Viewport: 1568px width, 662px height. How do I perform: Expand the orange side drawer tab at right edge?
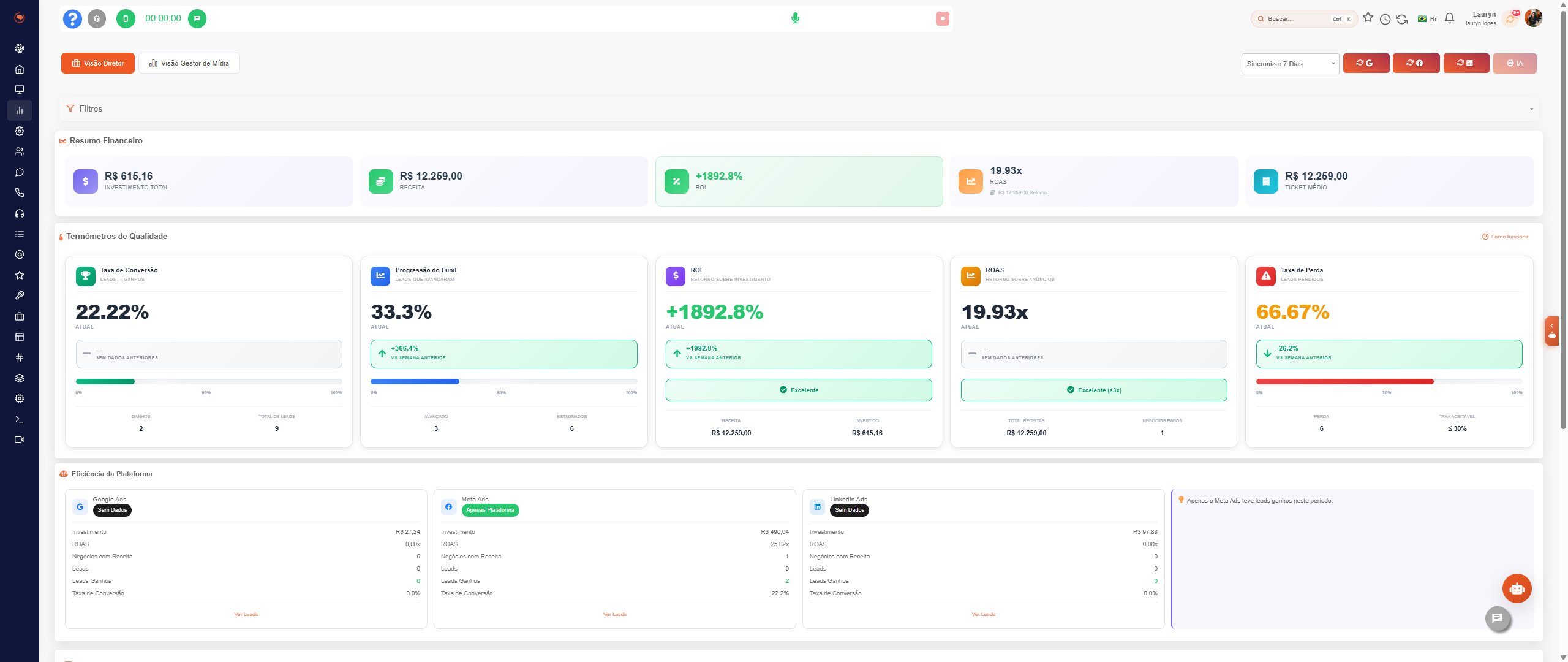pos(1552,331)
